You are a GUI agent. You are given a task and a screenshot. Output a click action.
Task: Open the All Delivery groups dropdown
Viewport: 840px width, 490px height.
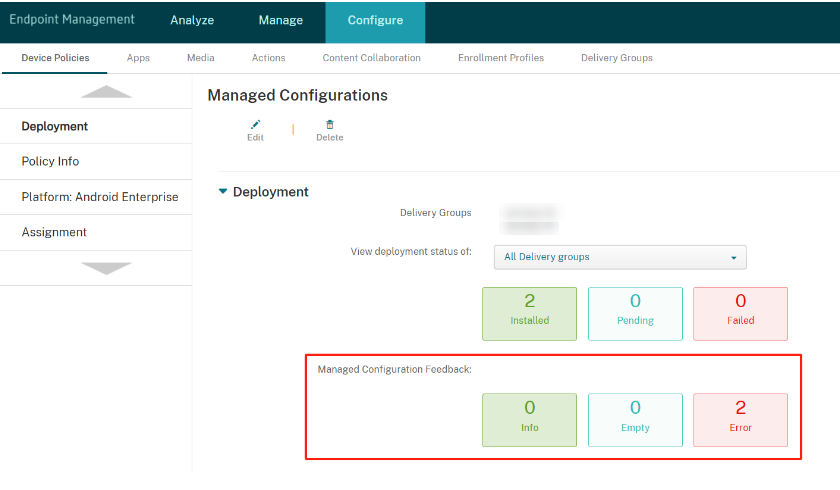[x=620, y=257]
